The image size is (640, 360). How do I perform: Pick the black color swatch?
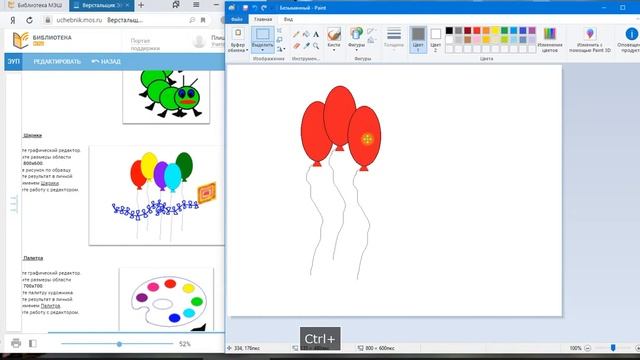tap(449, 31)
